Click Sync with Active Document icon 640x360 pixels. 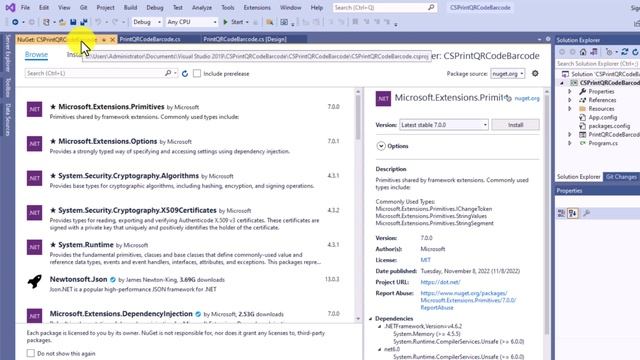coord(624,52)
